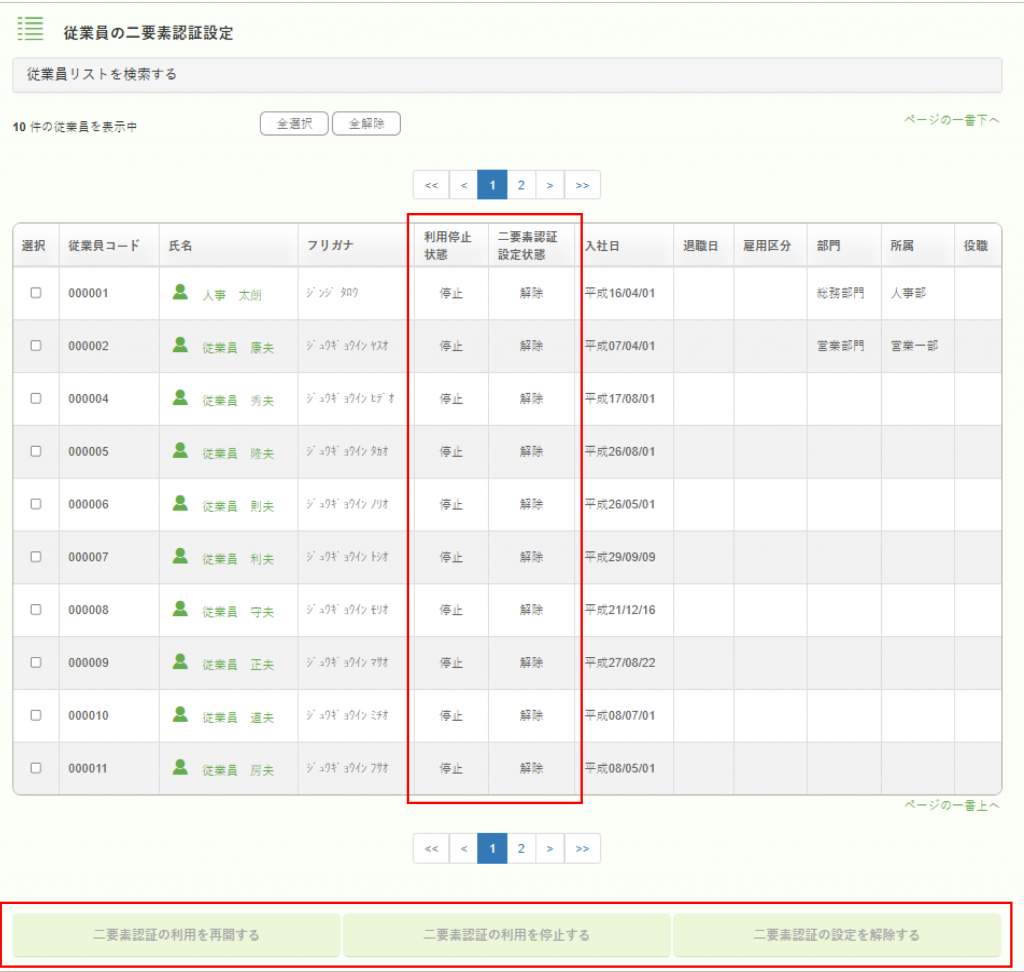Click 二要素認証の利用を停止する button
This screenshot has height=972, width=1024.
(506, 935)
